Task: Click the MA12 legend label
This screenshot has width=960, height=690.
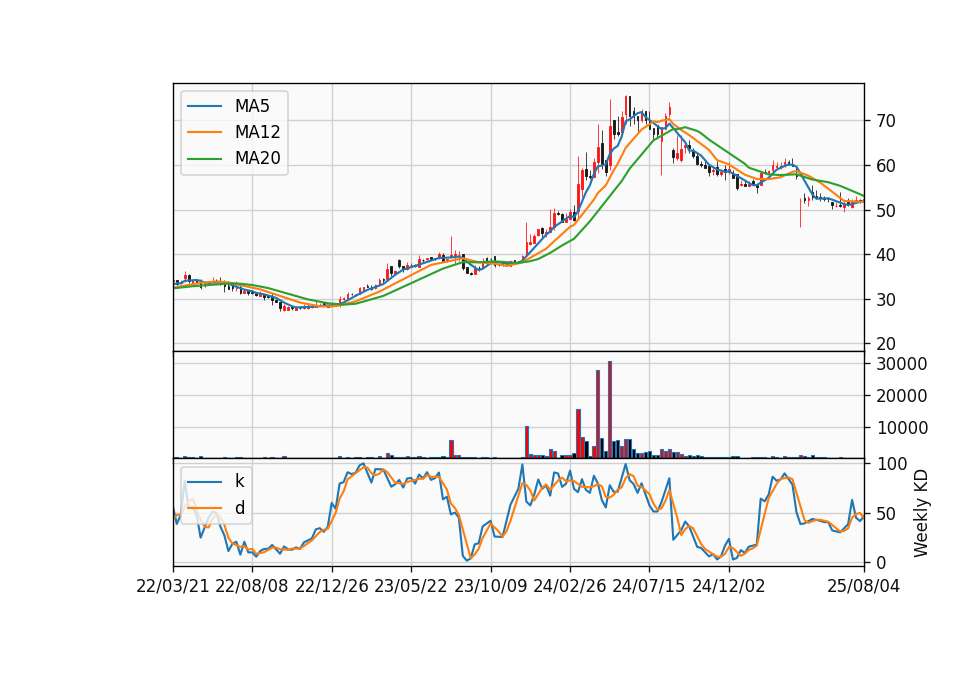Action: click(x=257, y=132)
